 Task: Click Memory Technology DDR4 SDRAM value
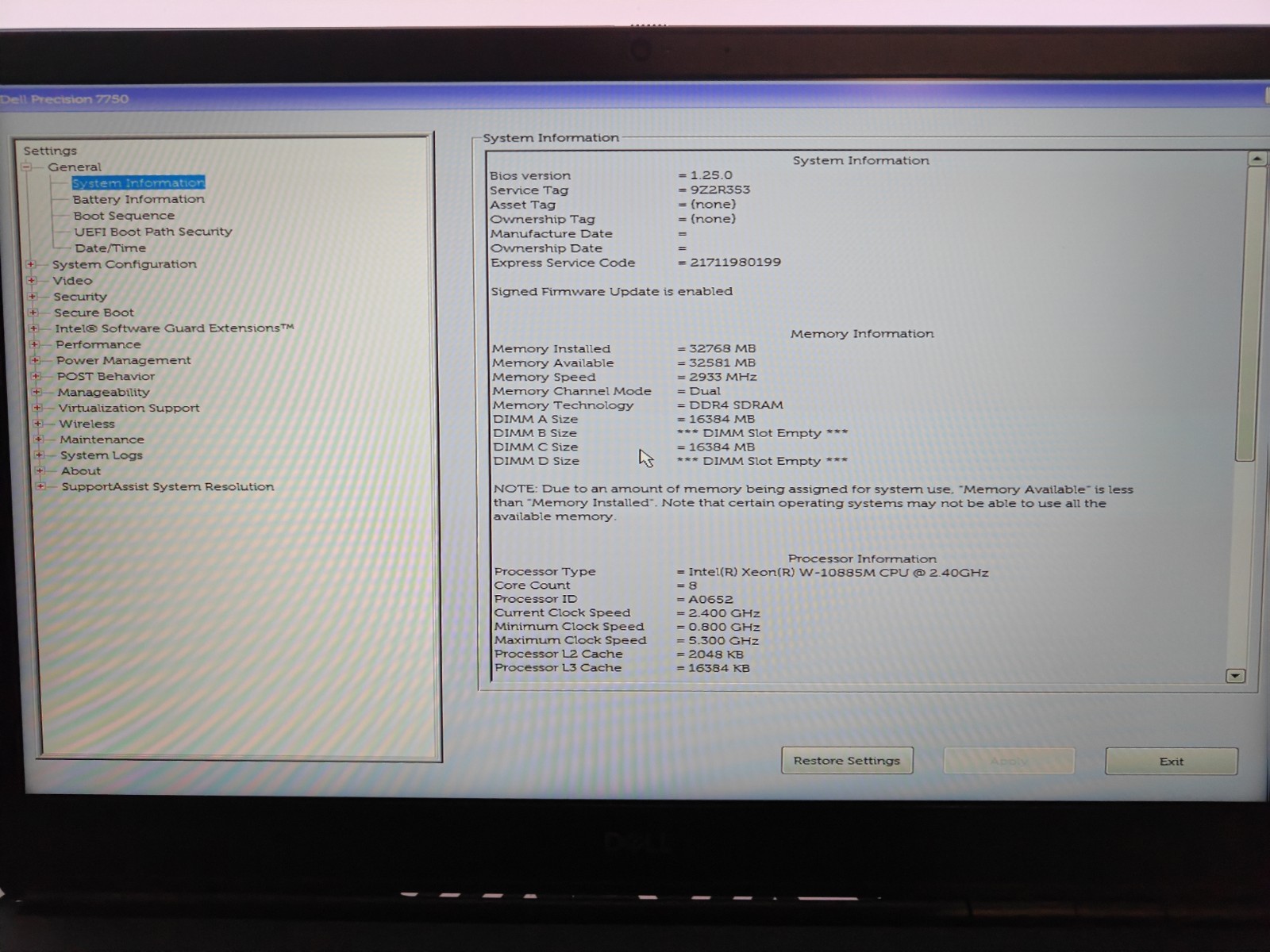(736, 405)
